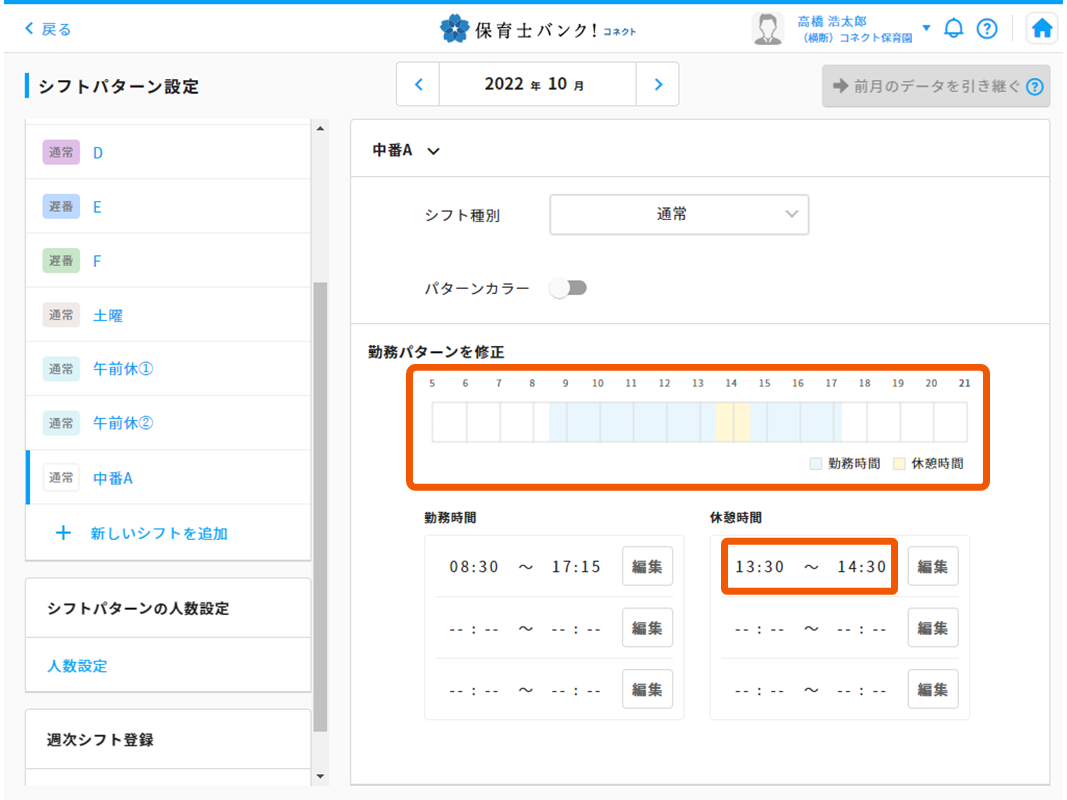Go to next month with right arrow
This screenshot has height=800, width=1067.
658,85
